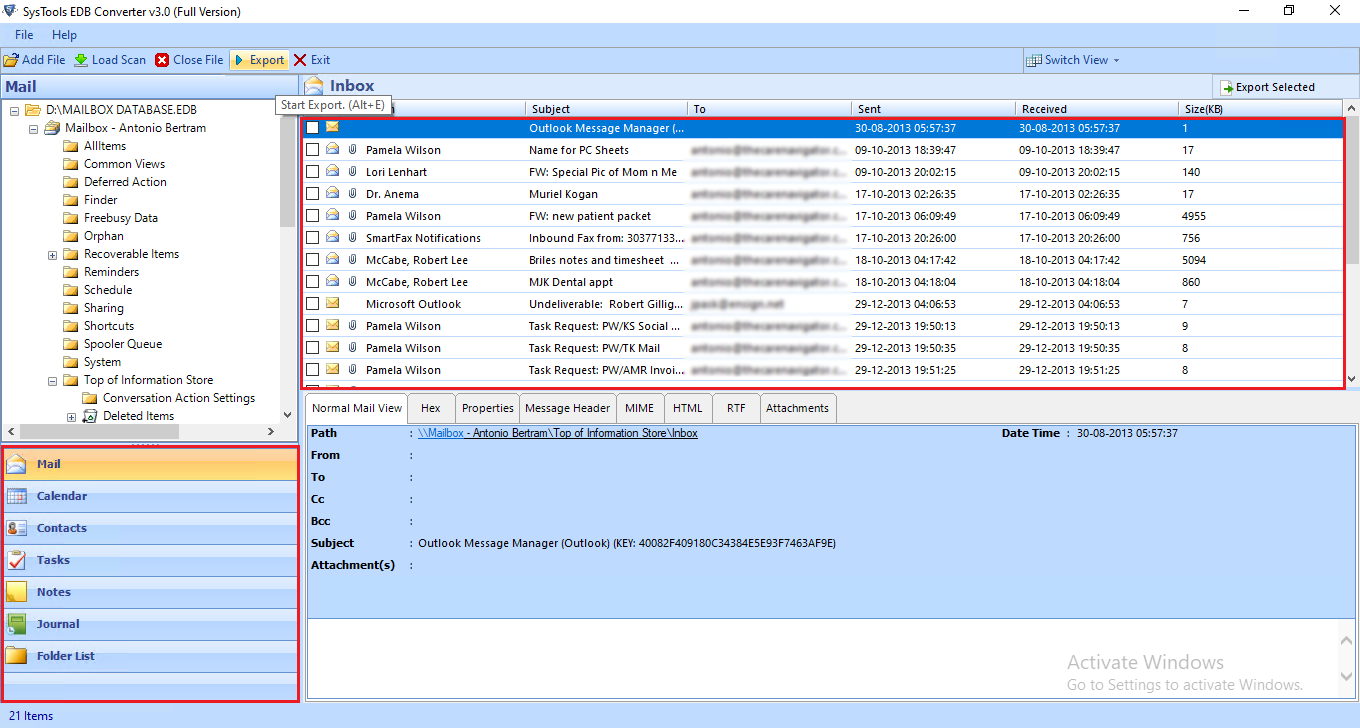
Task: Check the Lori Lenhart email checkbox
Action: pyautogui.click(x=313, y=172)
